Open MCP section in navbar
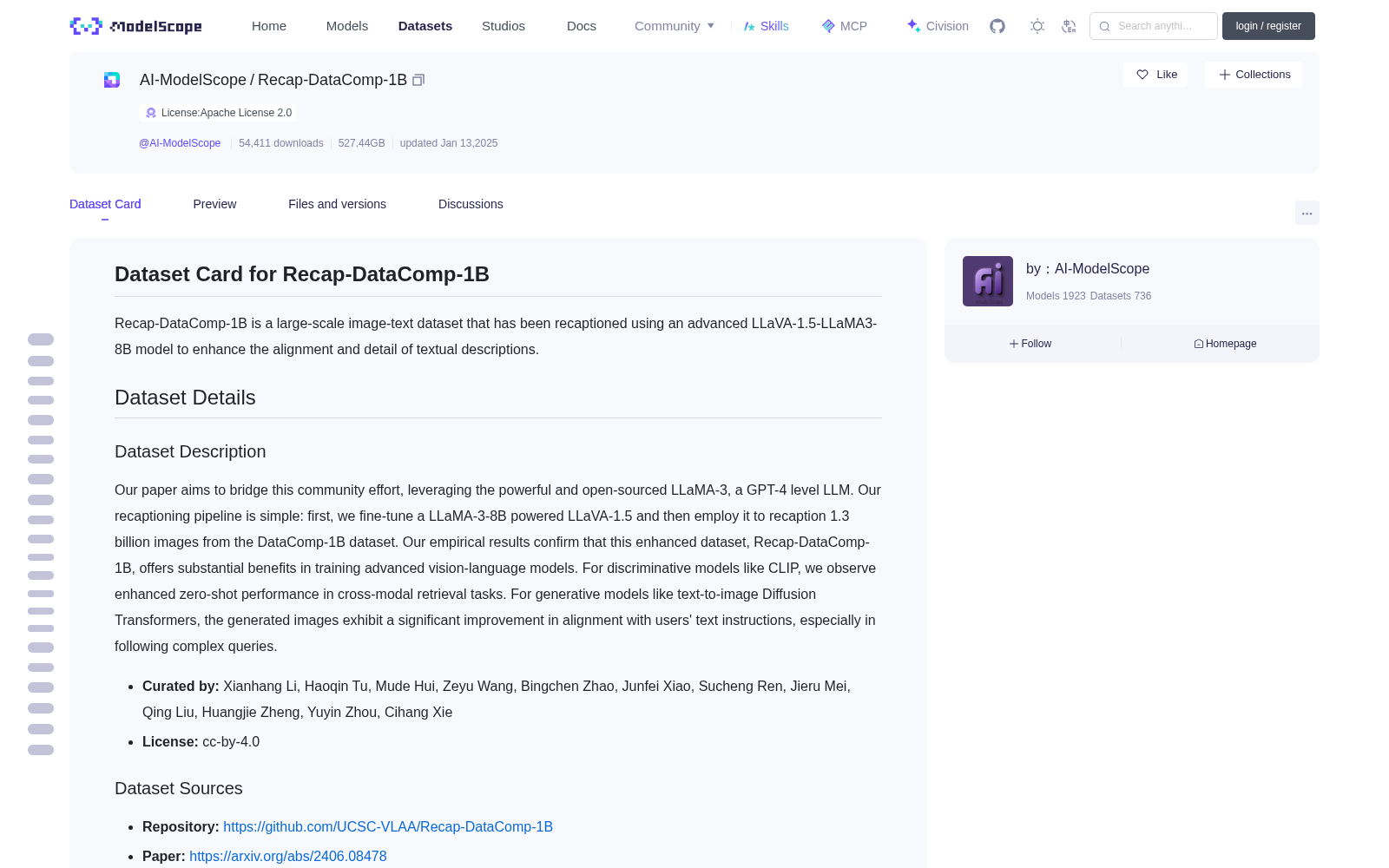1389x868 pixels. pos(845,26)
